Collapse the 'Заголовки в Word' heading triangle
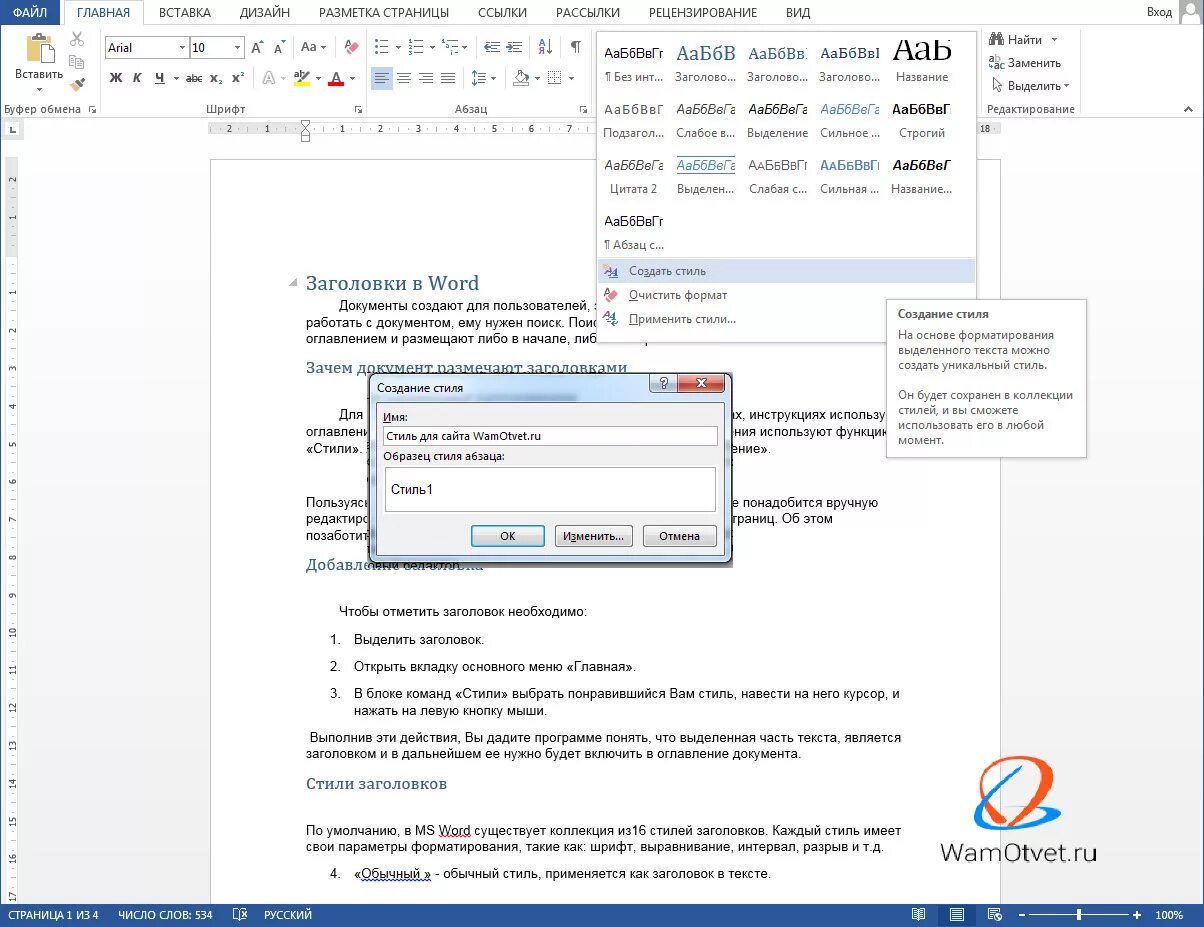Screen dimensions: 1204x927 (293, 283)
